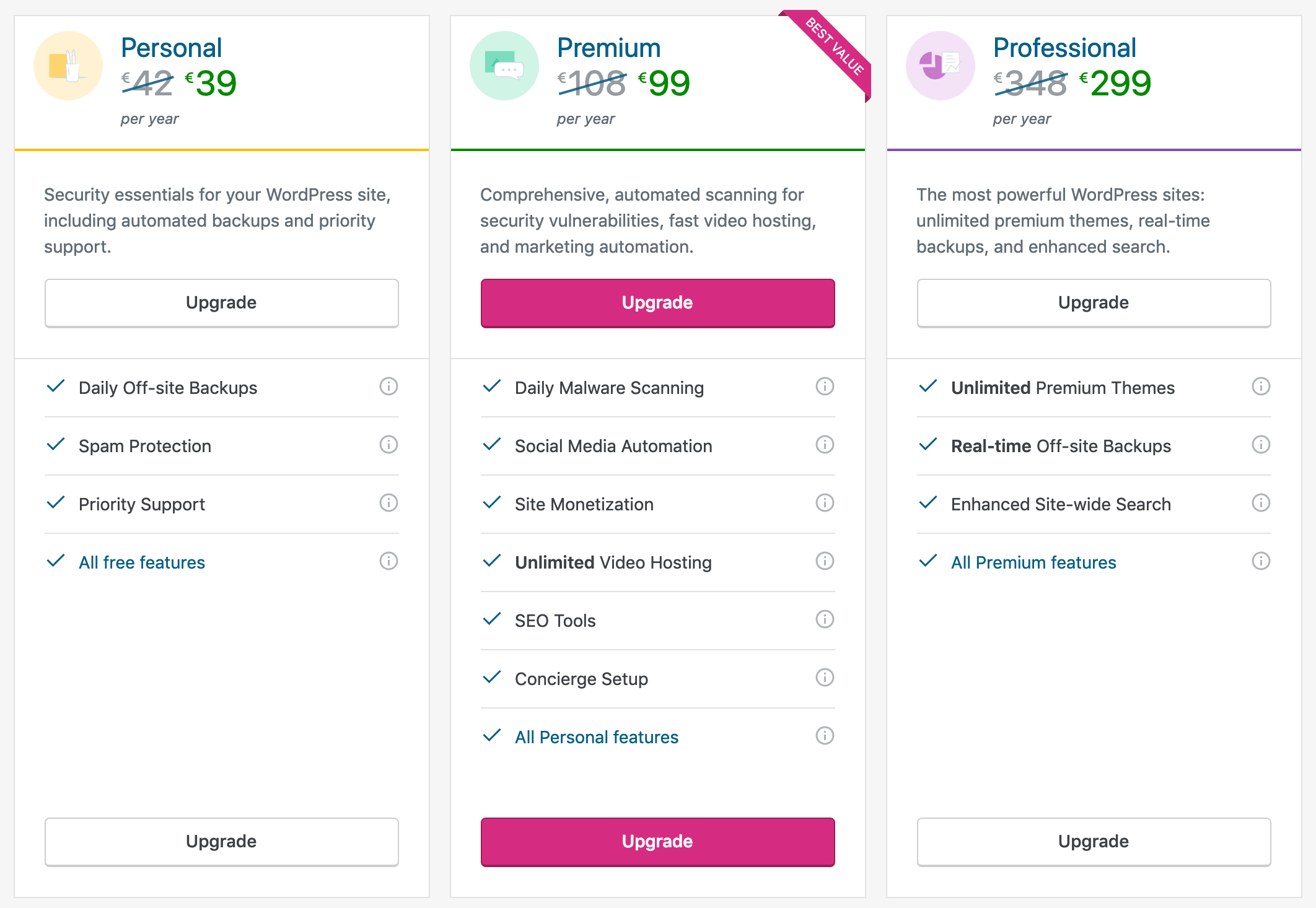View info for Concierge Setup
The width and height of the screenshot is (1316, 908).
point(825,678)
